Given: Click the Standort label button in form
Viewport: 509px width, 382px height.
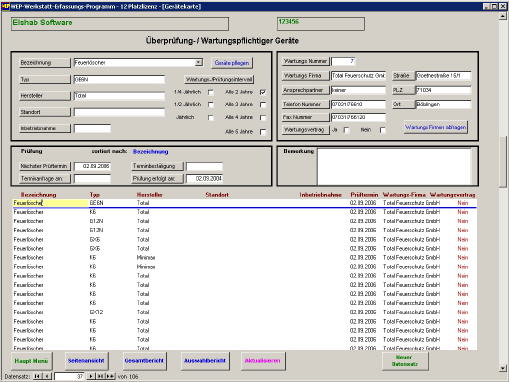Looking at the screenshot, I should (44, 112).
